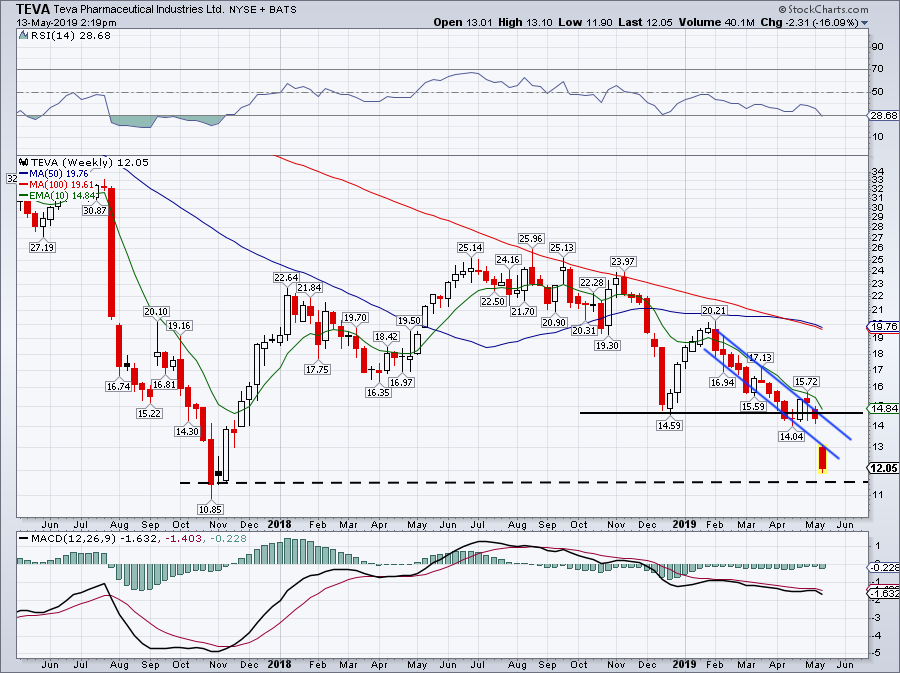Screen dimensions: 900x673
Task: Click the MA(50) 19.76 legend entry
Action: coord(53,173)
